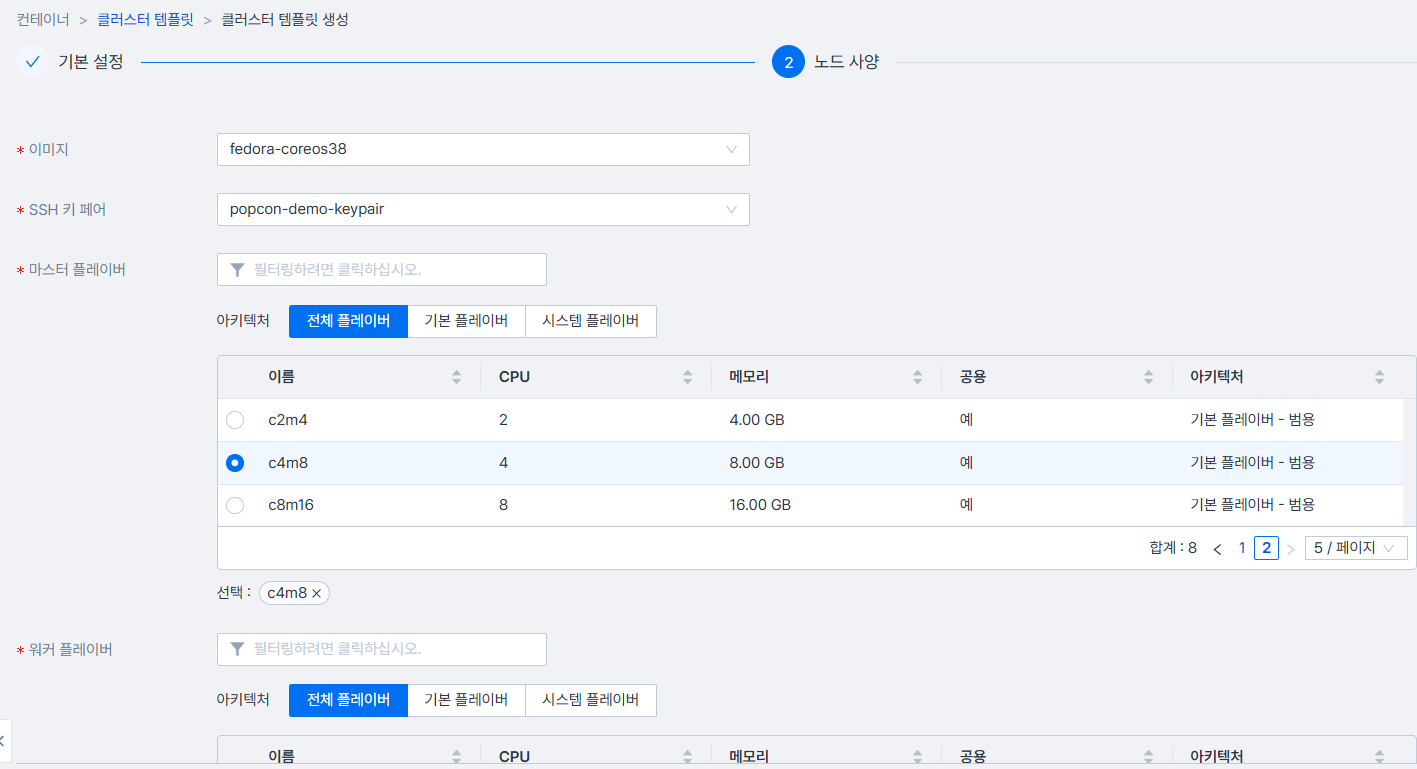Expand the SSH 키 페어 dropdown
Image resolution: width=1417 pixels, height=769 pixels.
pos(482,210)
